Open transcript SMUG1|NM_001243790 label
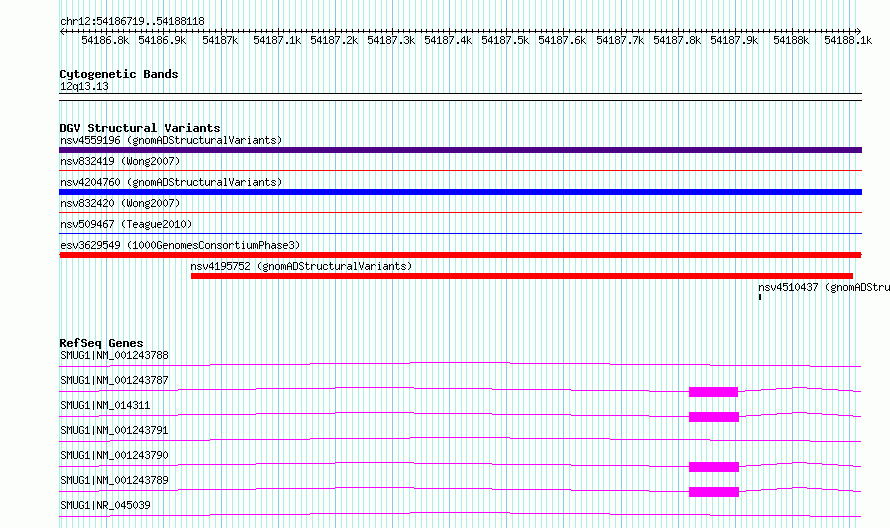 tap(114, 455)
